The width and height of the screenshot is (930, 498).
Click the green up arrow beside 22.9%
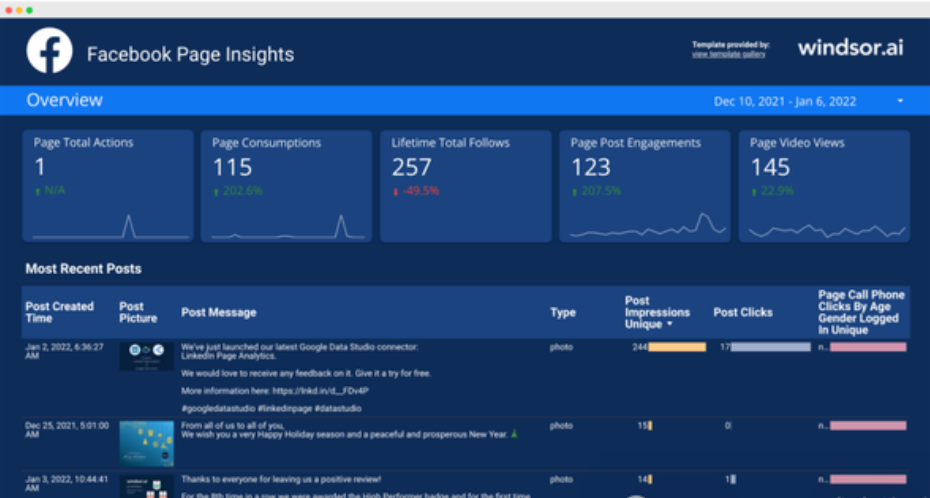[x=754, y=192]
